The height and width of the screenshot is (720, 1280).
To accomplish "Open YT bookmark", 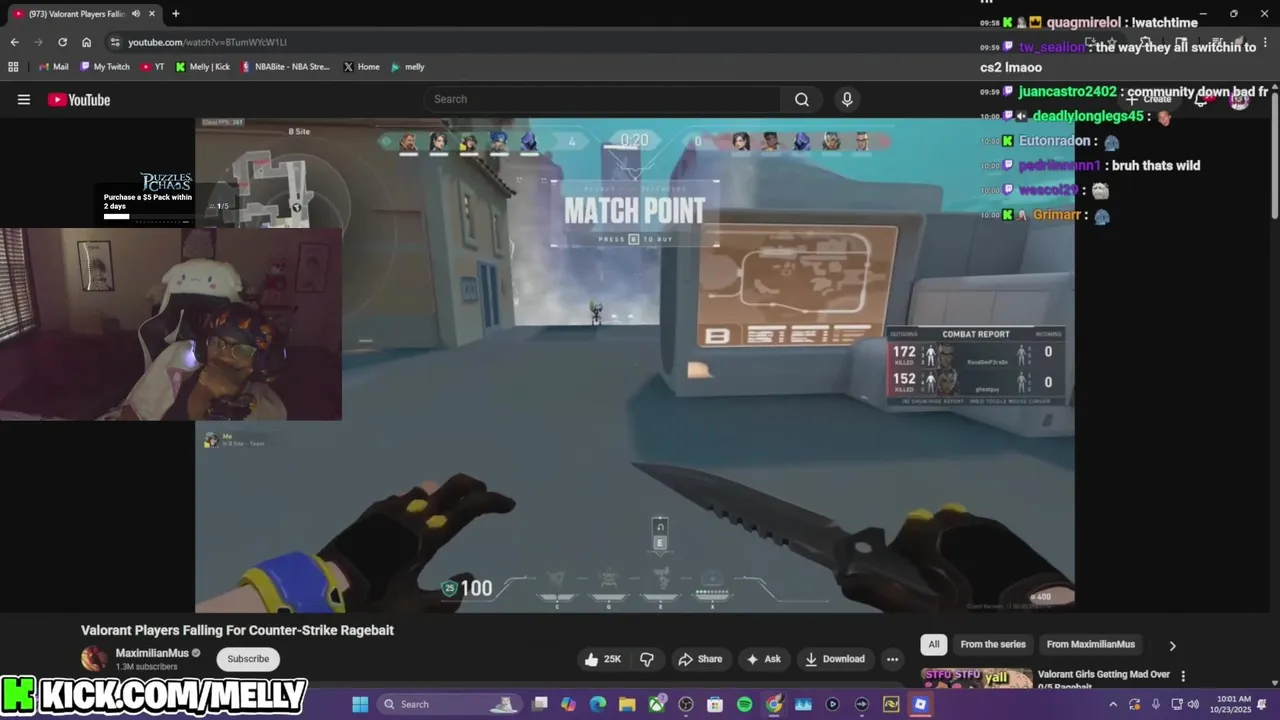I will 153,67.
